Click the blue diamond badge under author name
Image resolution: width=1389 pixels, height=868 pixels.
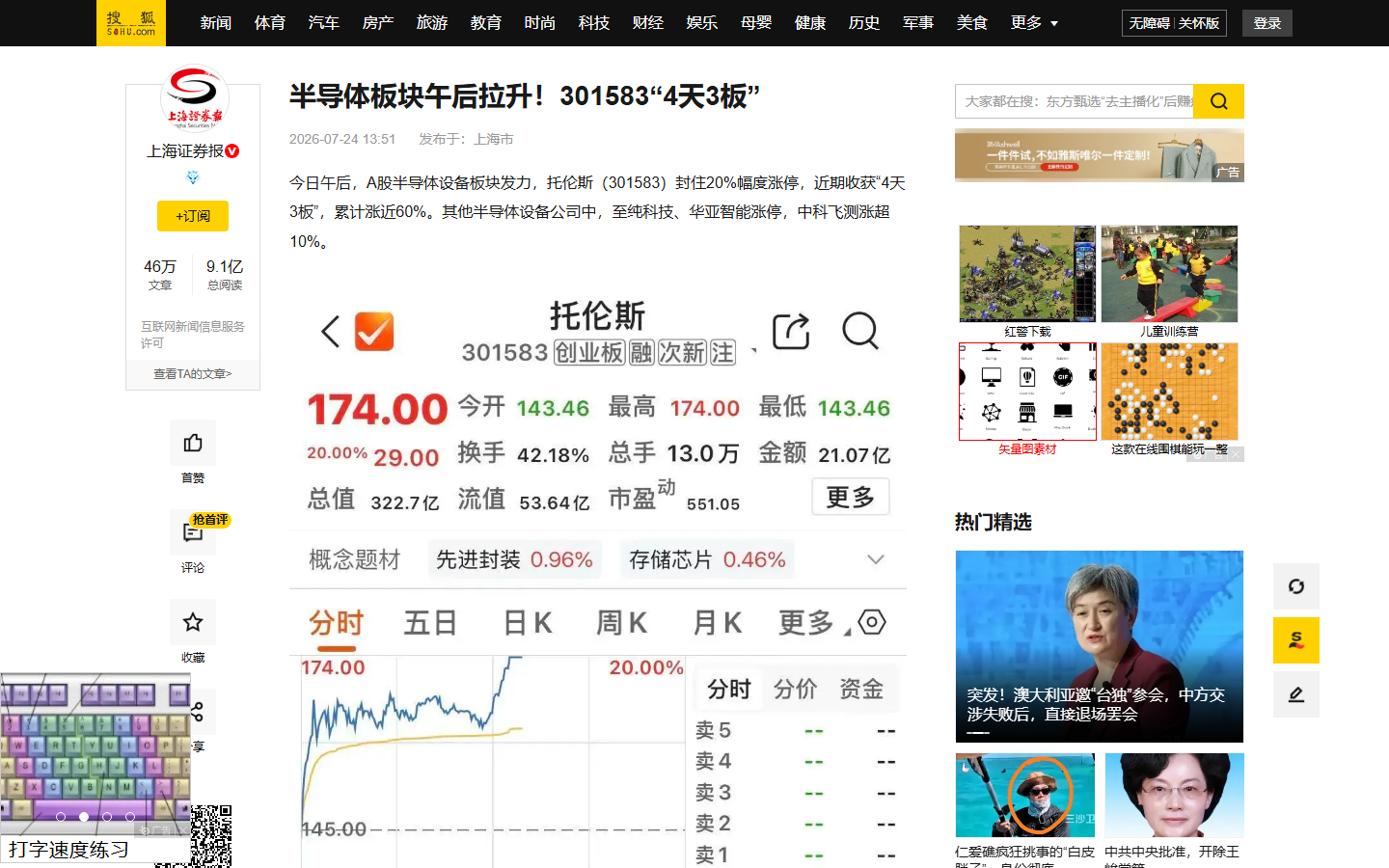(x=193, y=177)
